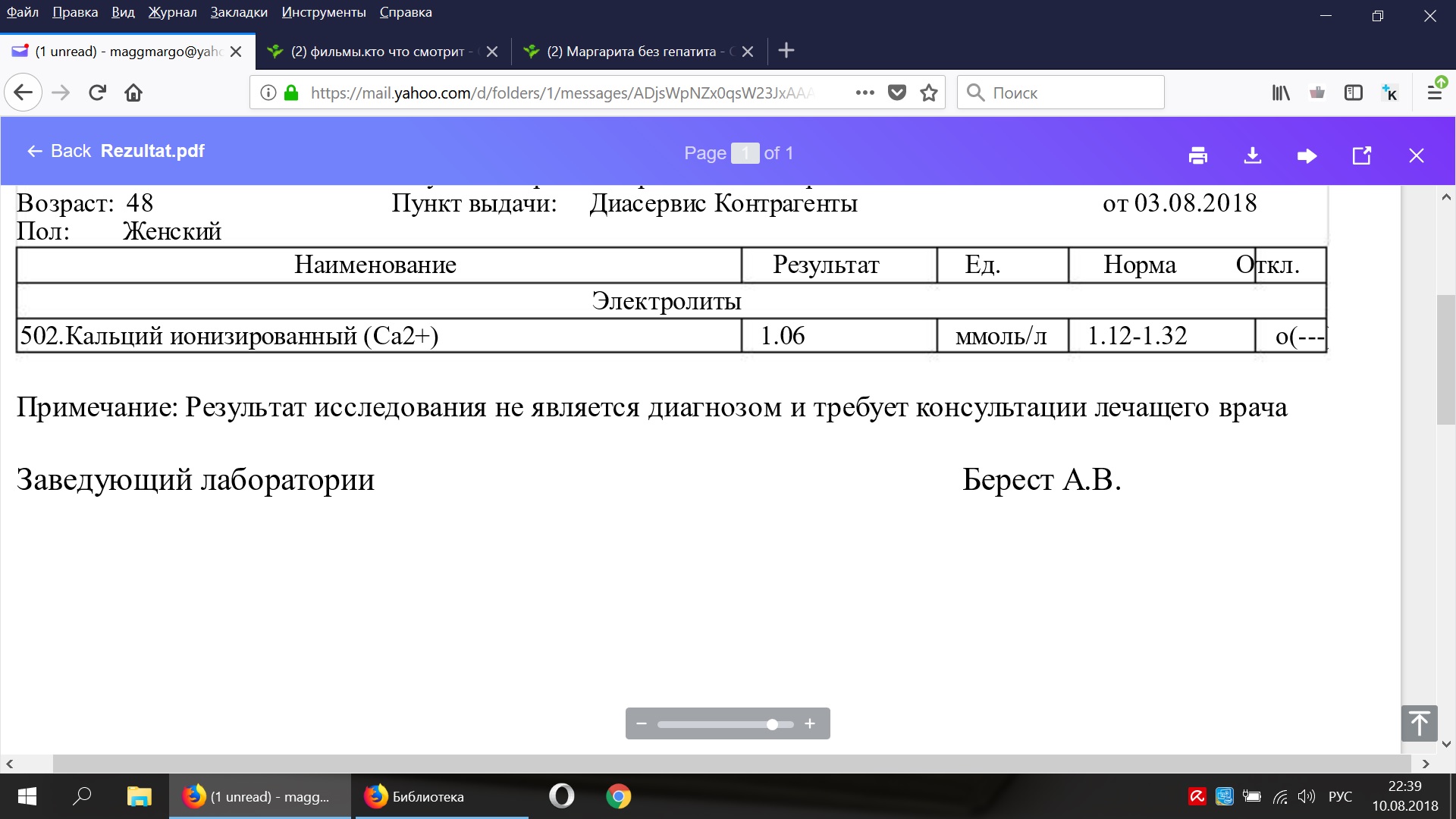This screenshot has height=819, width=1456.
Task: Bookmark this page with the star icon
Action: [x=928, y=93]
